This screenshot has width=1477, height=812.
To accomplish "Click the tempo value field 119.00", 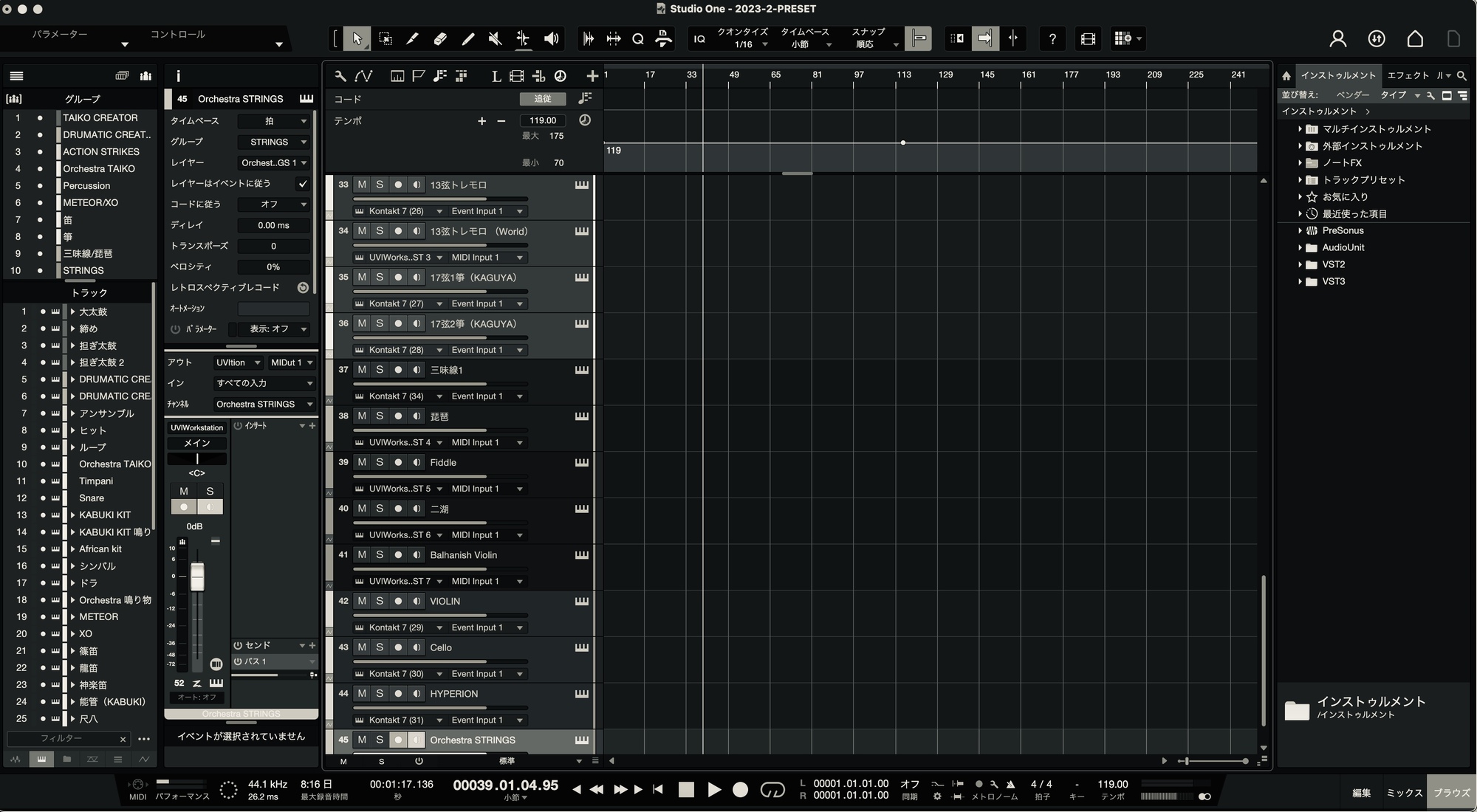I will (x=543, y=120).
